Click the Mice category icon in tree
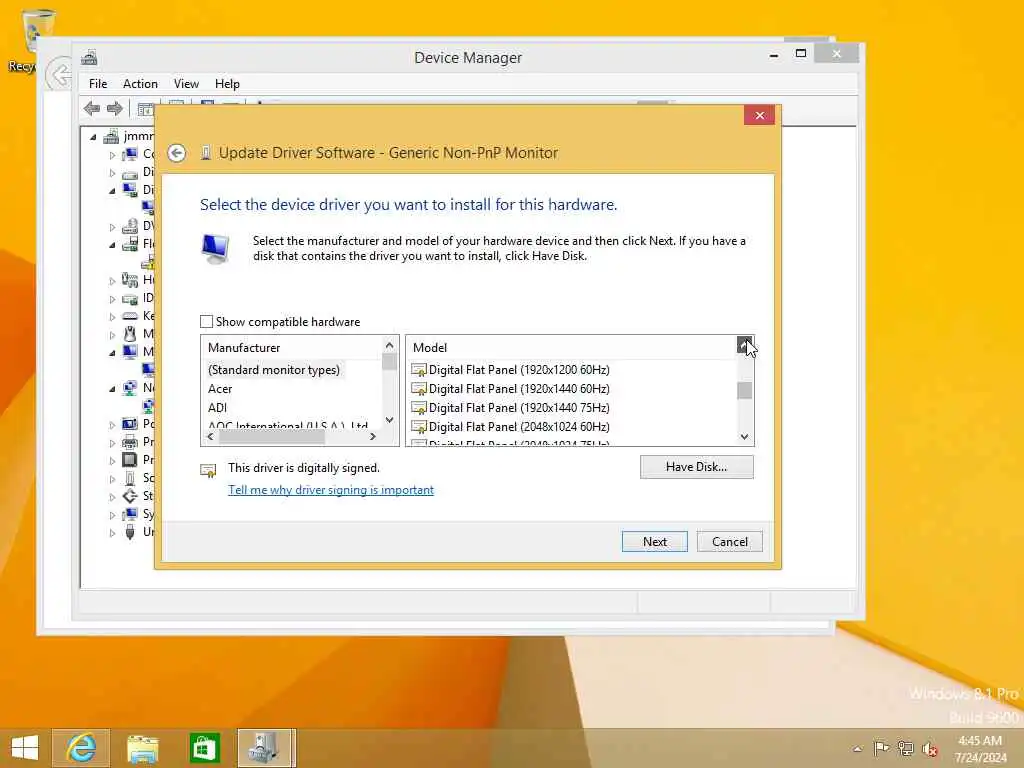The height and width of the screenshot is (768, 1024). click(130, 334)
